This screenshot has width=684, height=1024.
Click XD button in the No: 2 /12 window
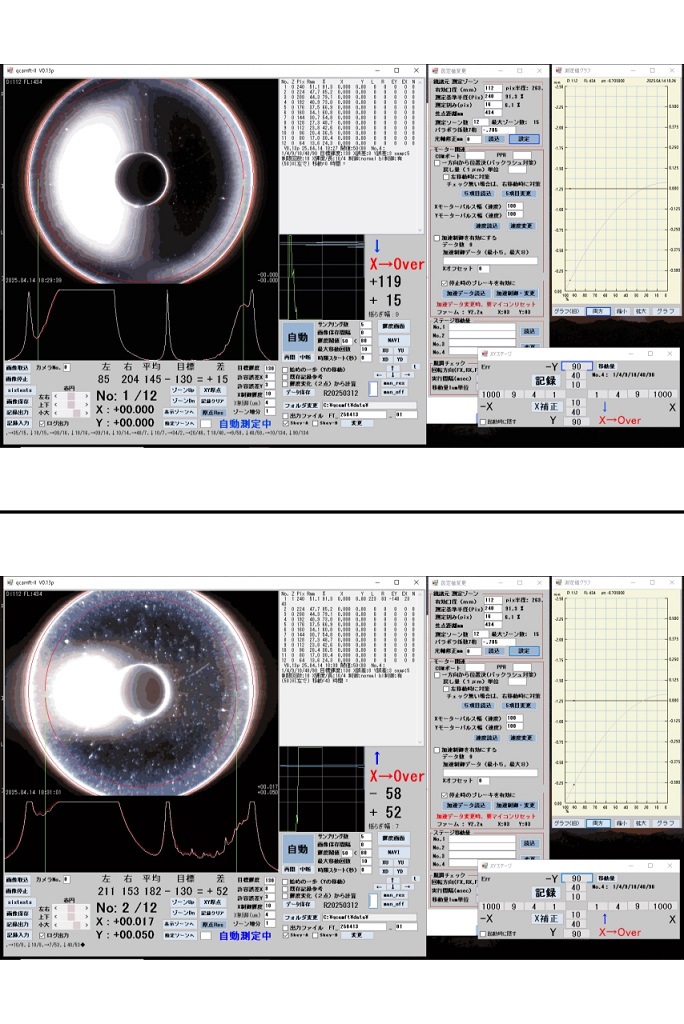(x=385, y=871)
